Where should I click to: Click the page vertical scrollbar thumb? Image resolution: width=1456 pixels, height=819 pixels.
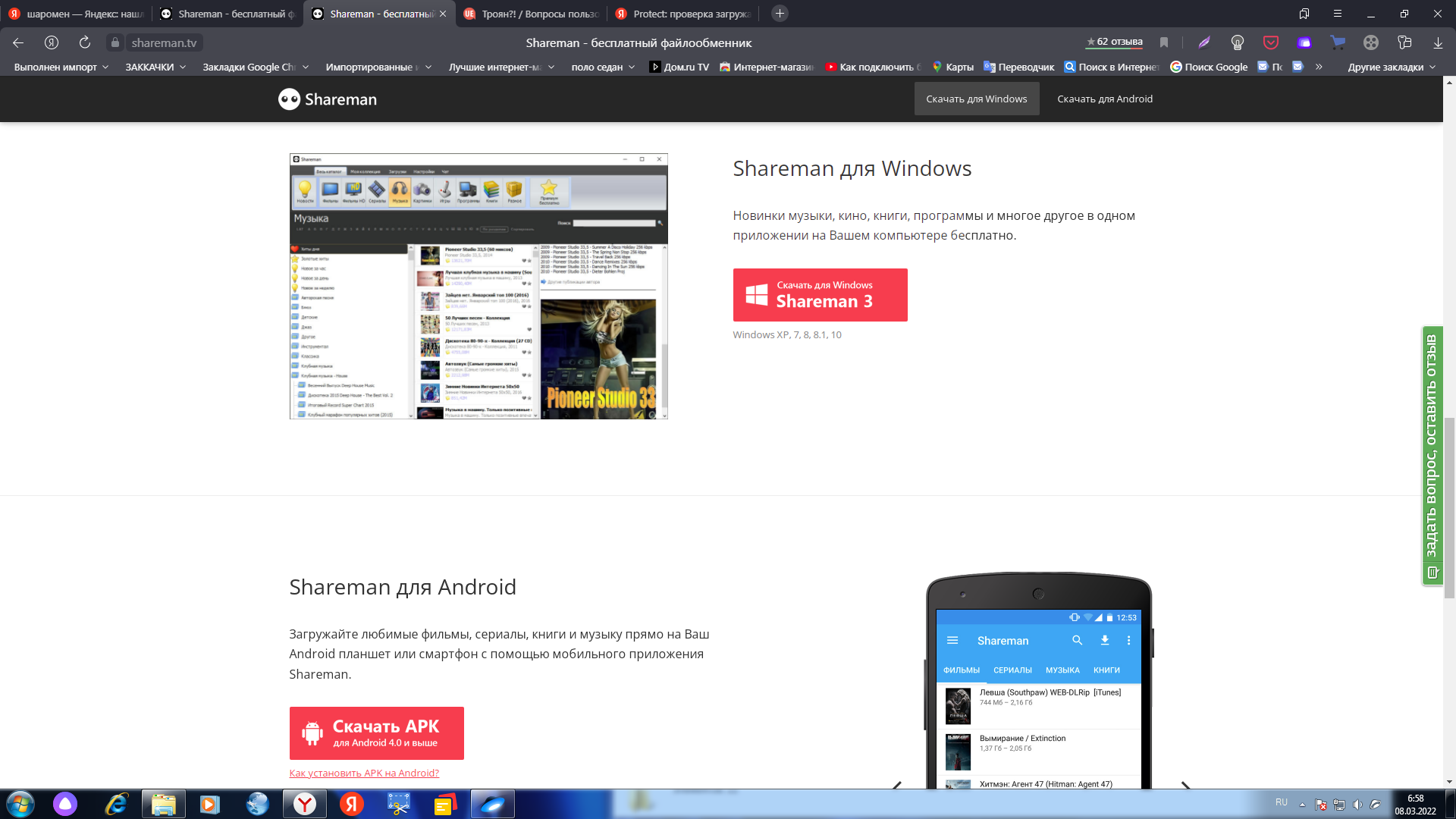[x=1449, y=508]
